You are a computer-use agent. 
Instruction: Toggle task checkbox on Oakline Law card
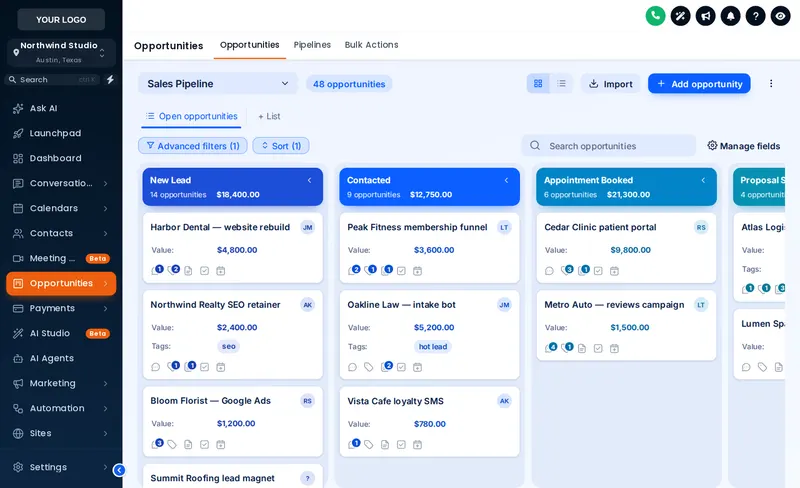coord(401,367)
